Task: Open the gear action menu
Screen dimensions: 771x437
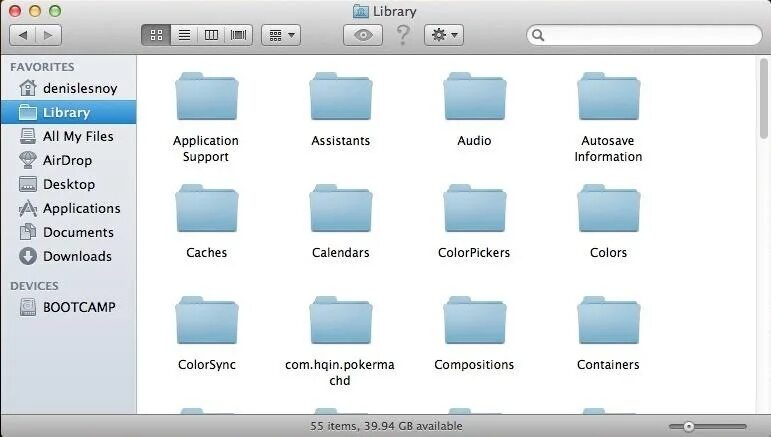Action: pyautogui.click(x=444, y=35)
